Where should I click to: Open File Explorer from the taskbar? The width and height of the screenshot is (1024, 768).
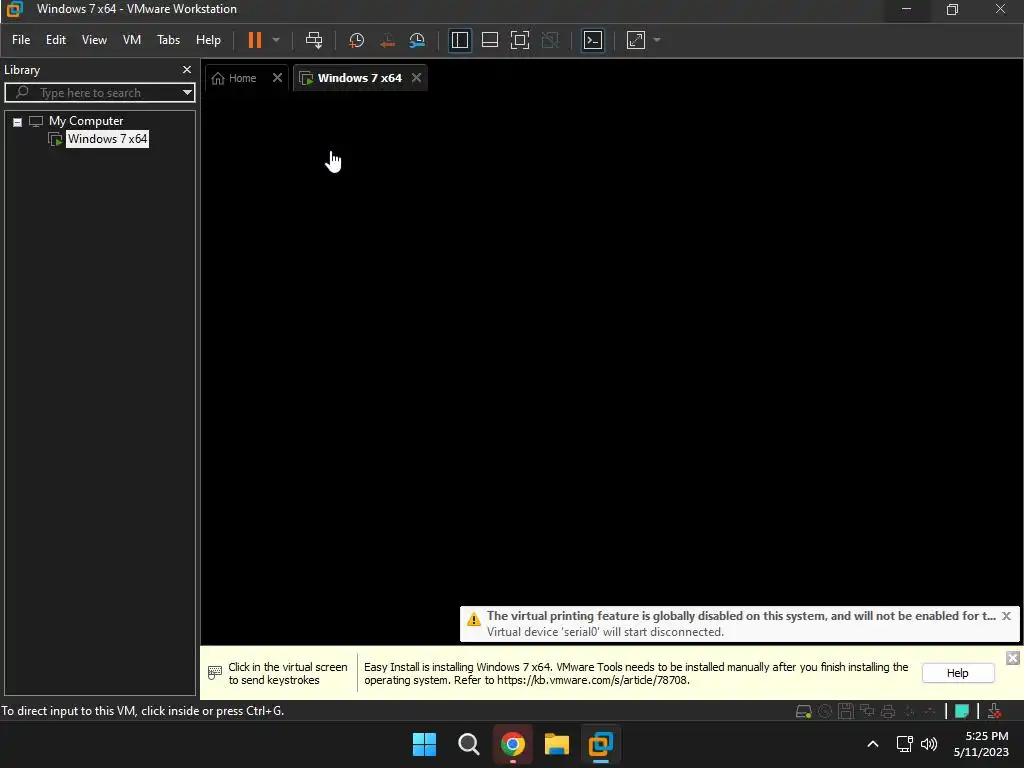(557, 744)
